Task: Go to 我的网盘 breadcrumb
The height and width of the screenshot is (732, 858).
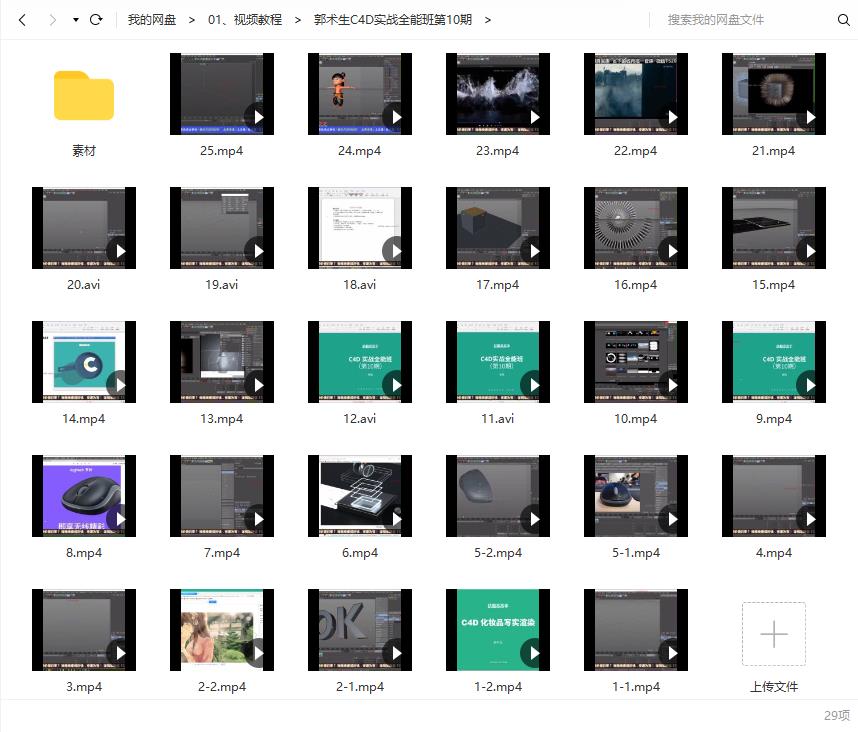Action: coord(152,20)
